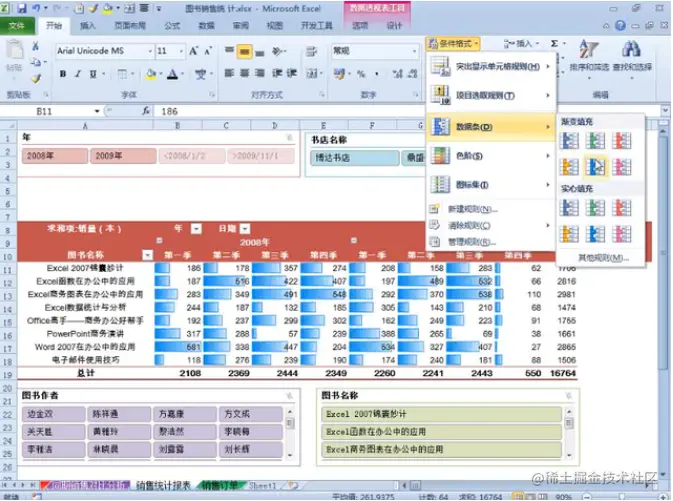The width and height of the screenshot is (673, 501).
Task: Click the Help question mark icon
Action: 620,25
